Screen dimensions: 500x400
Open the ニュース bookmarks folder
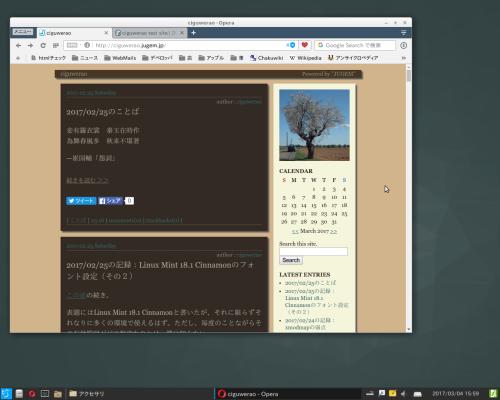click(x=85, y=58)
